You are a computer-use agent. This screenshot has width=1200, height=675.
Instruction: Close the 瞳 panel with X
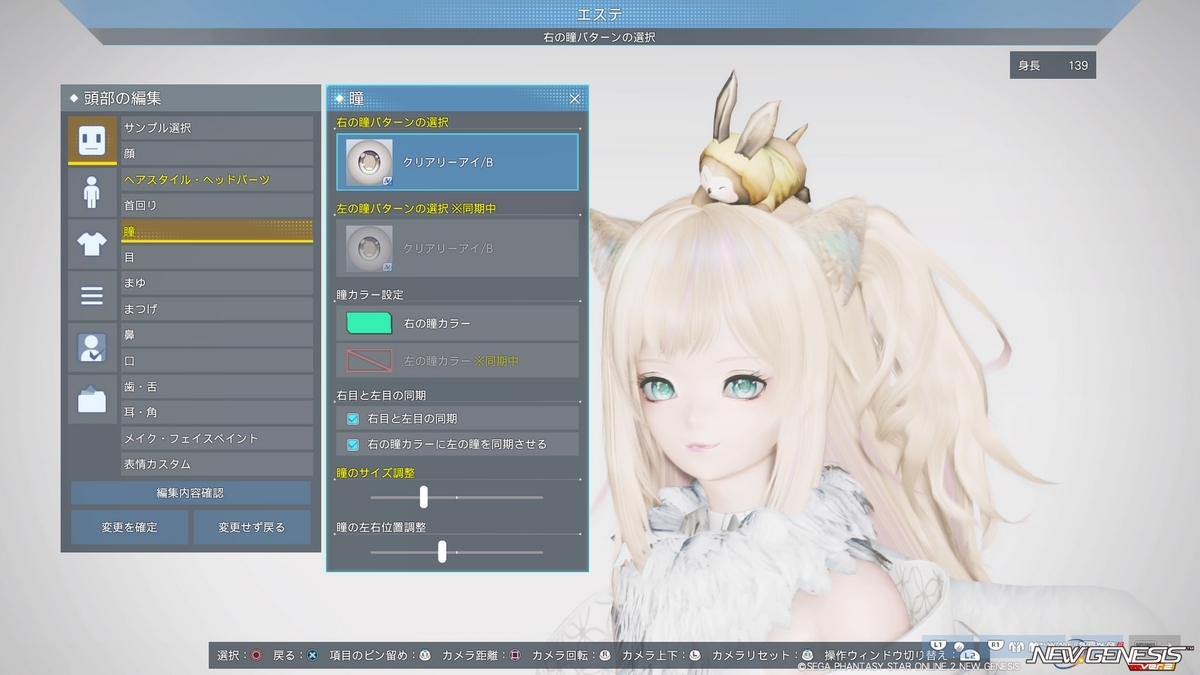[x=575, y=98]
